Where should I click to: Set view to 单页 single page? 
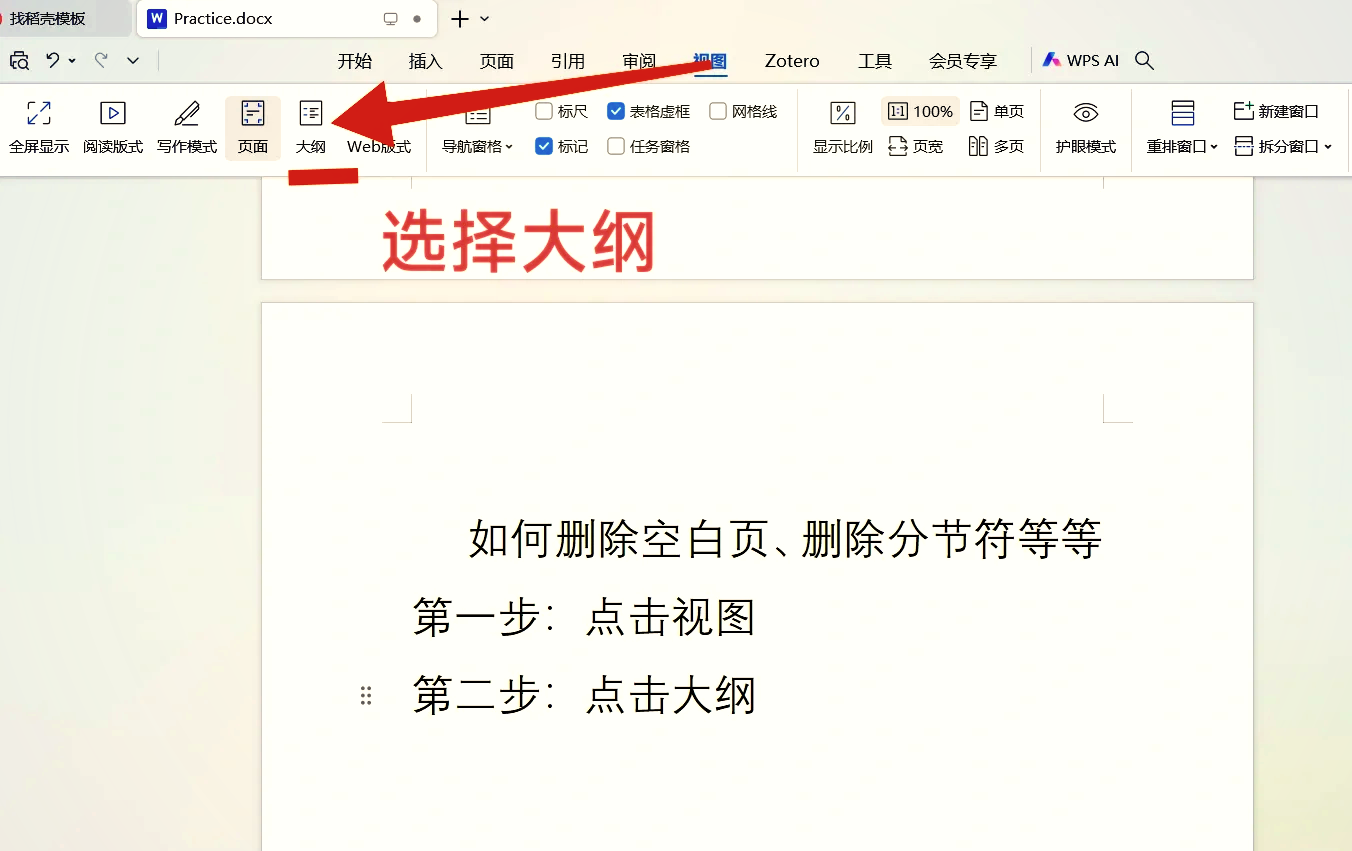point(997,110)
